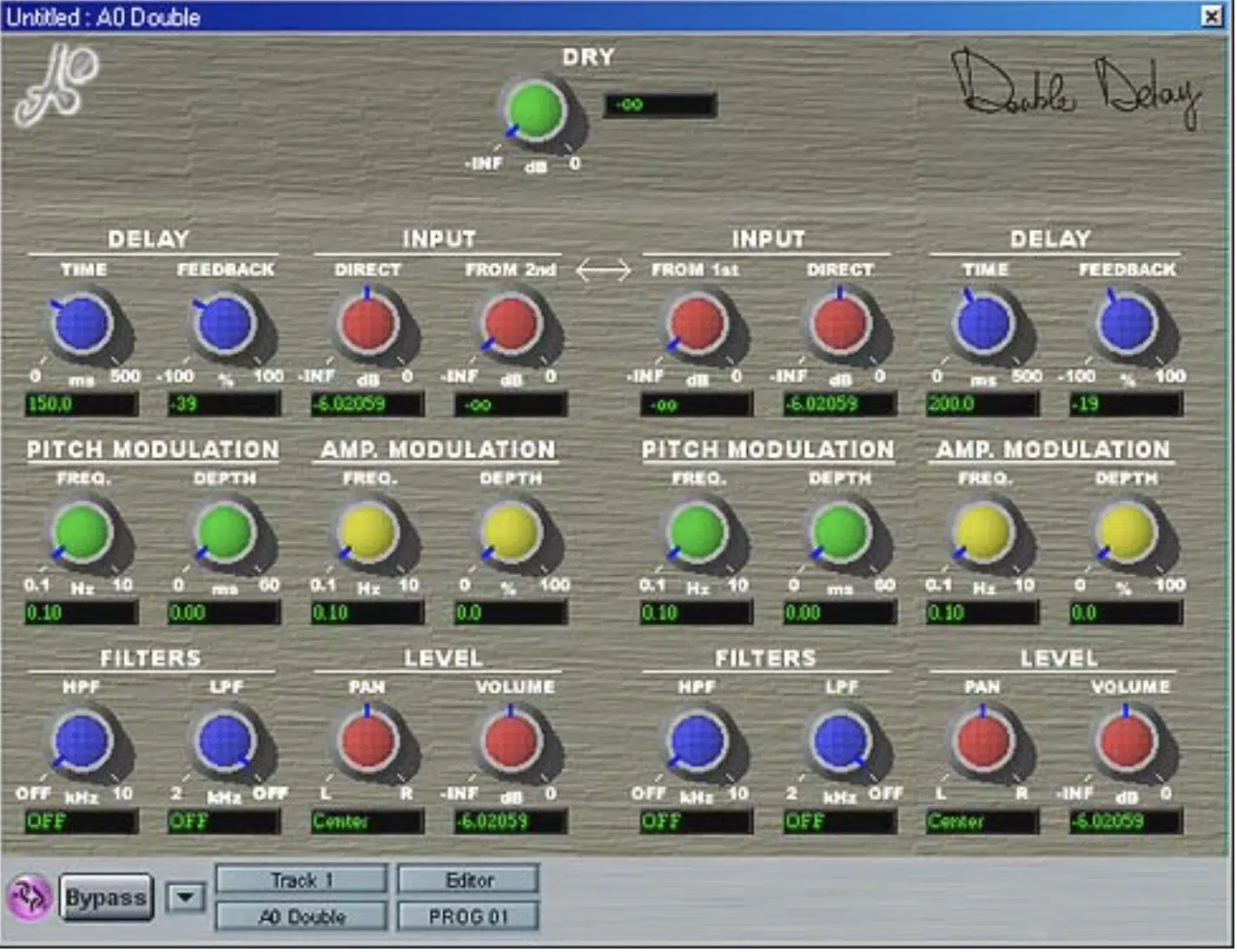
Task: Click the left feedback field showing -39
Action: pyautogui.click(x=224, y=404)
